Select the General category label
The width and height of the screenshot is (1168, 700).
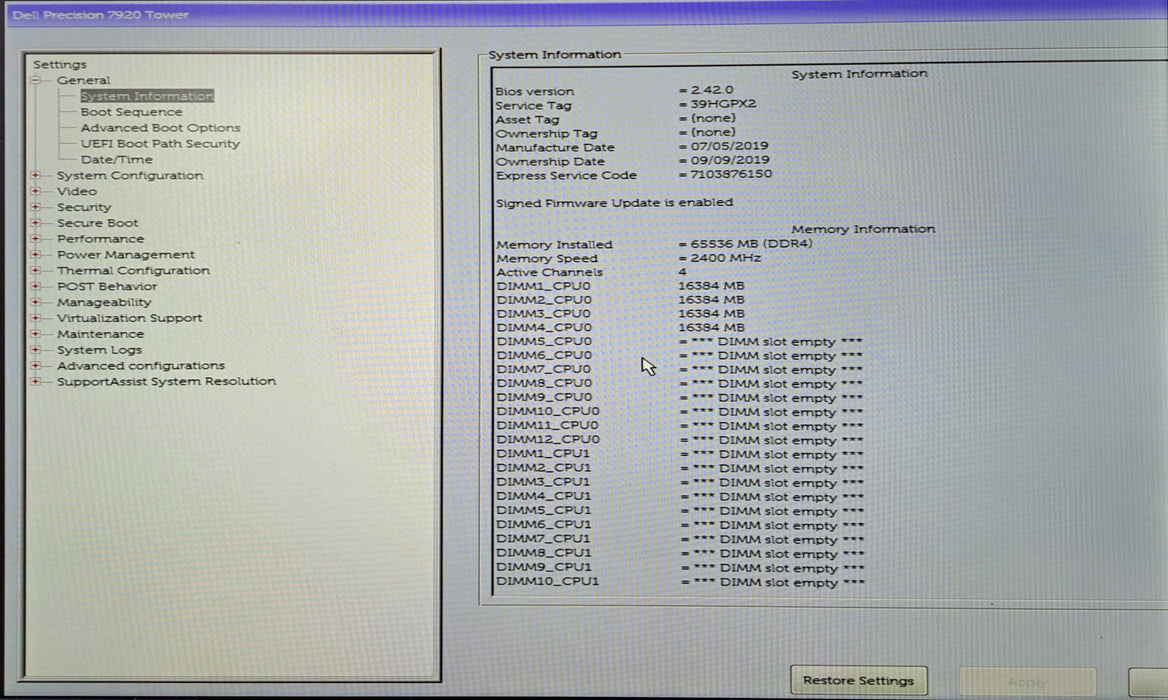[x=83, y=80]
